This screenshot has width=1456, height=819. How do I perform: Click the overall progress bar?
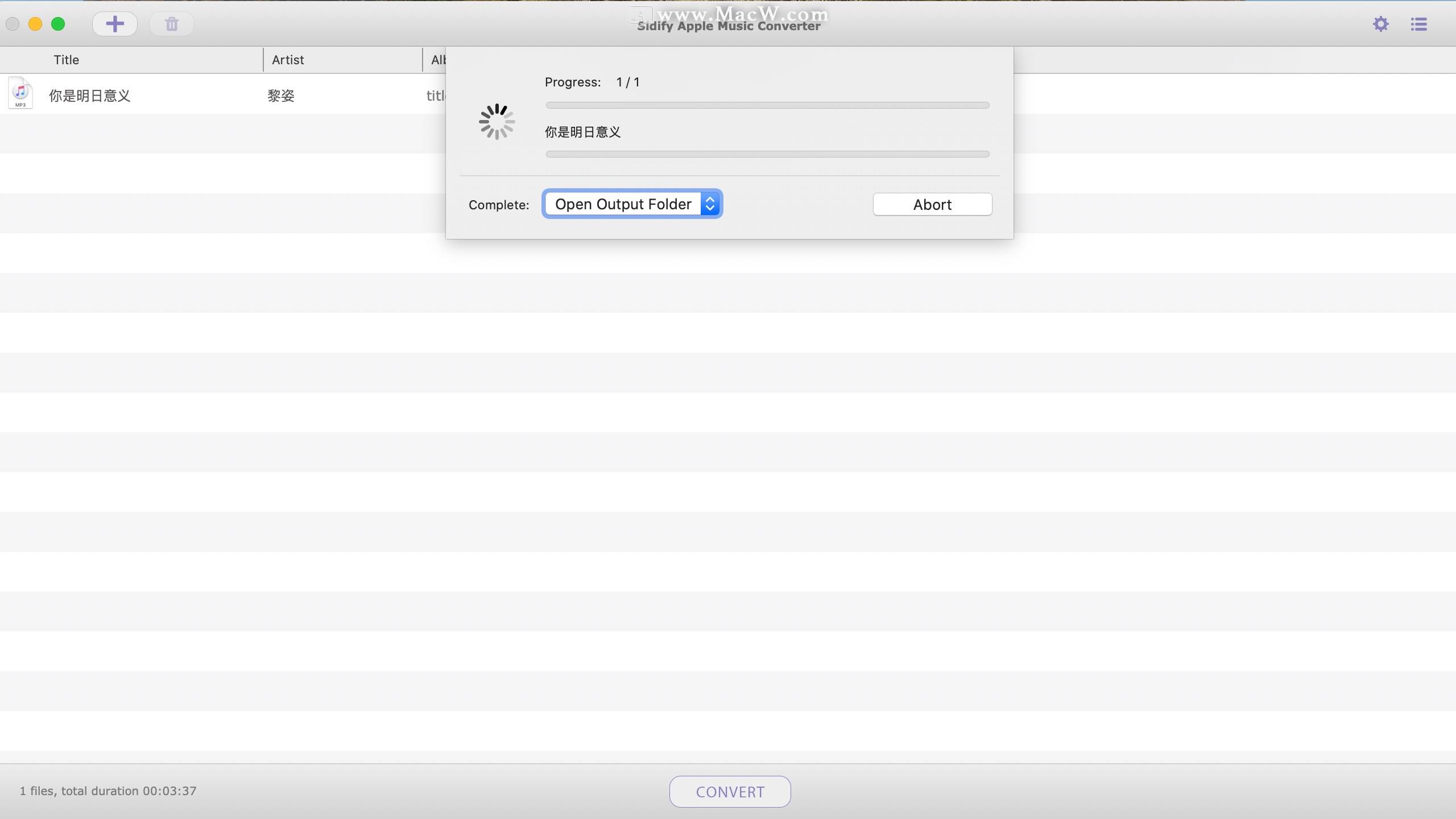coord(767,105)
